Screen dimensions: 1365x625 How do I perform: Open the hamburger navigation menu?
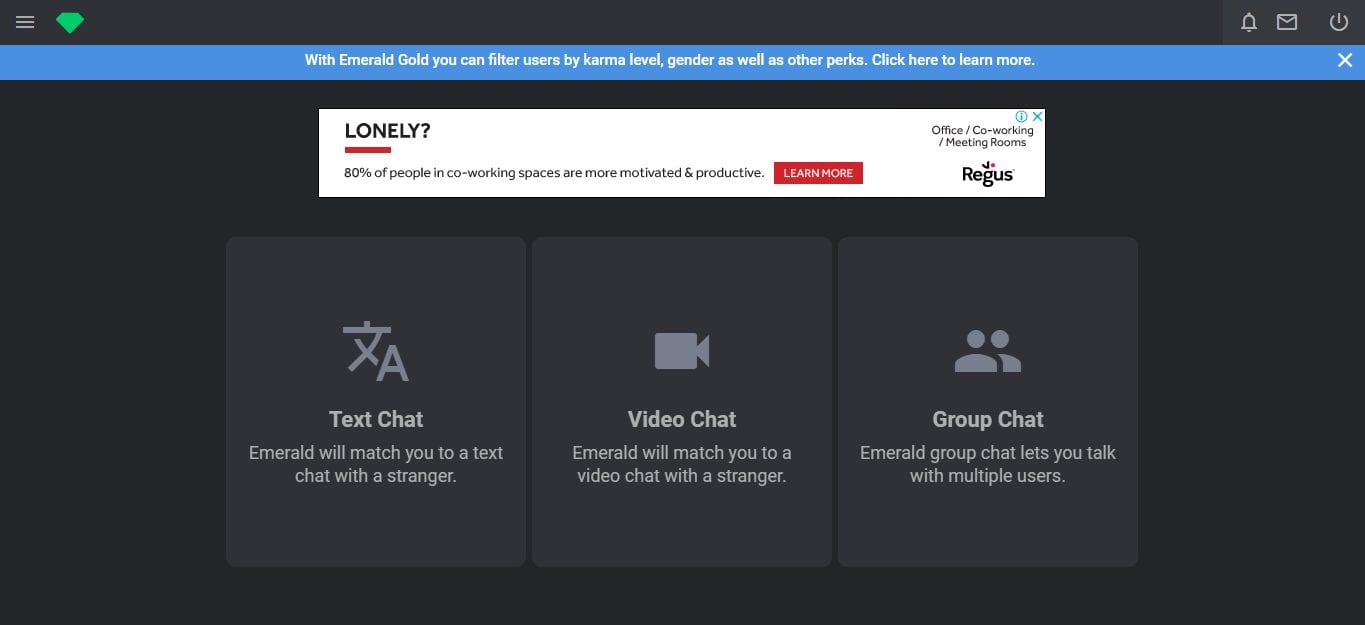tap(25, 22)
